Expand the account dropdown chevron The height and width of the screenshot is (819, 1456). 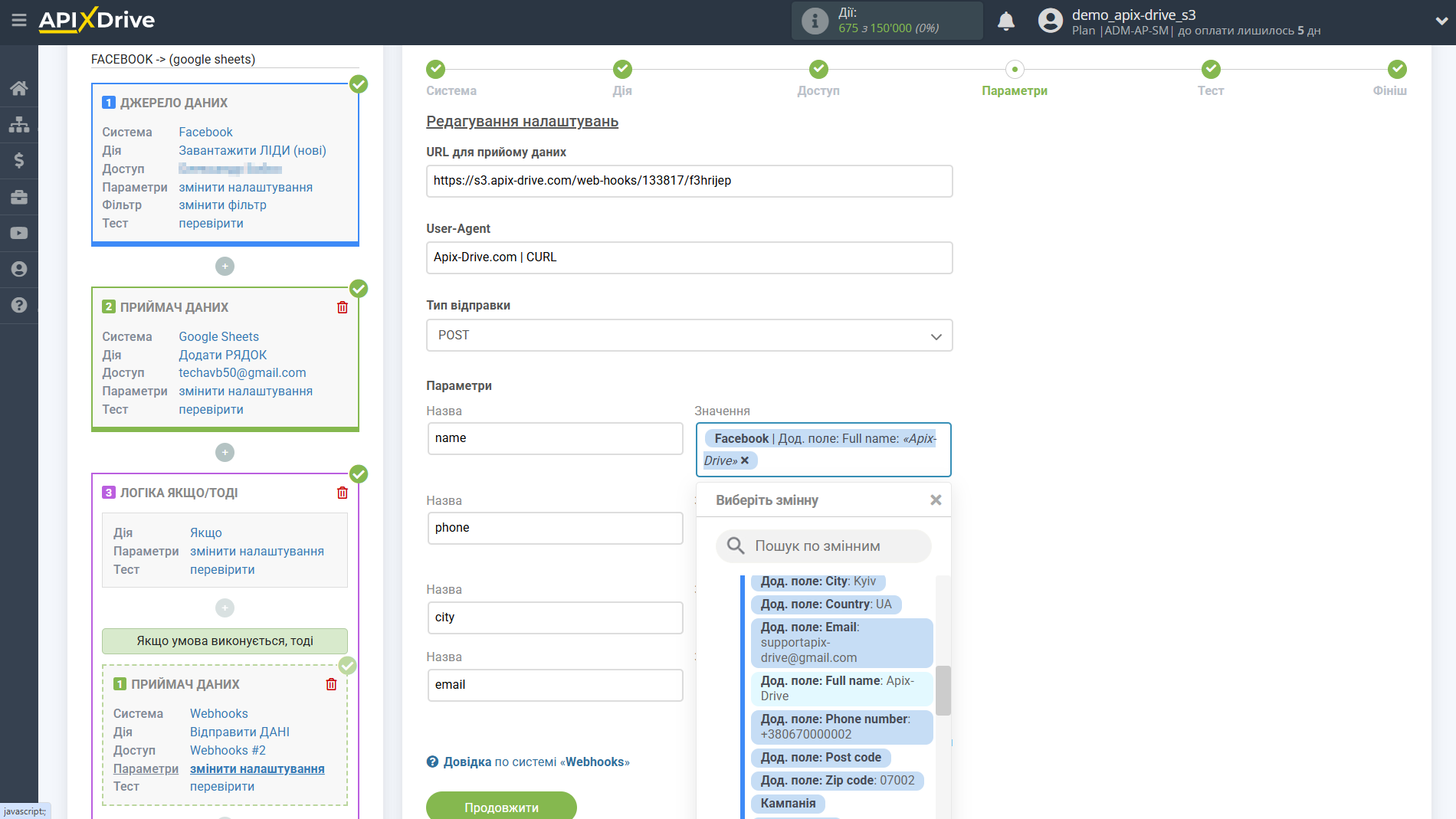[x=1441, y=21]
